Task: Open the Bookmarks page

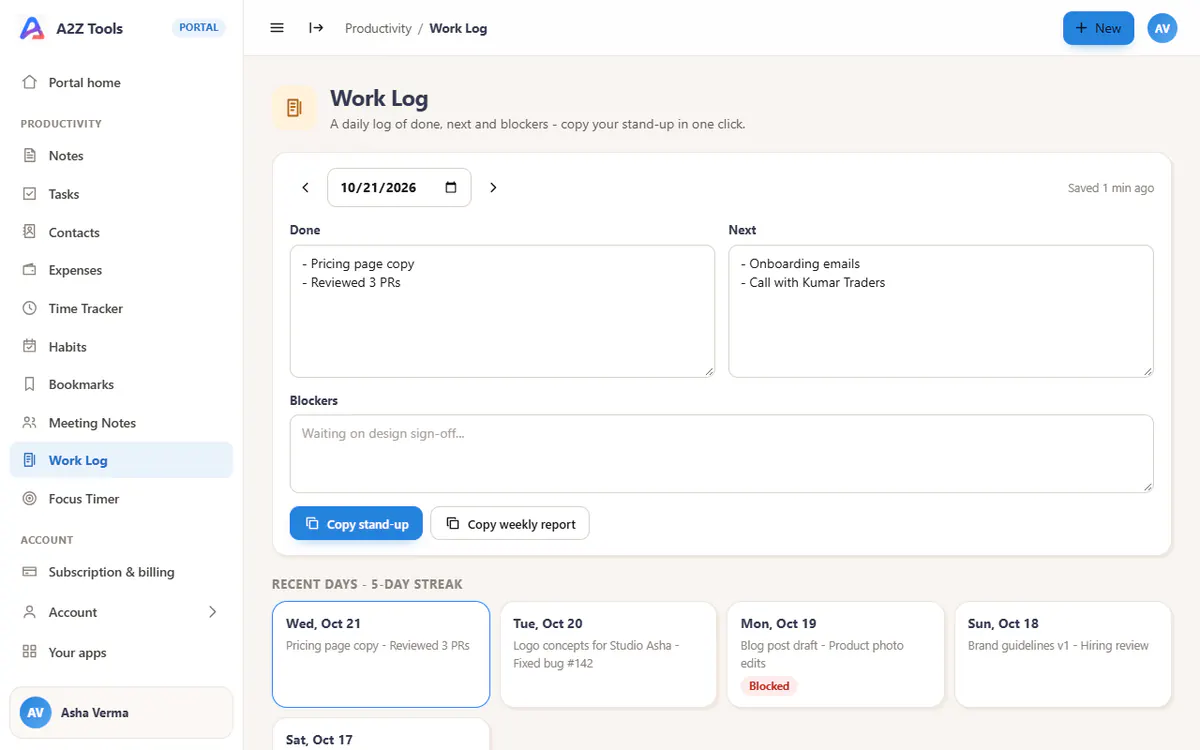Action: (121, 384)
